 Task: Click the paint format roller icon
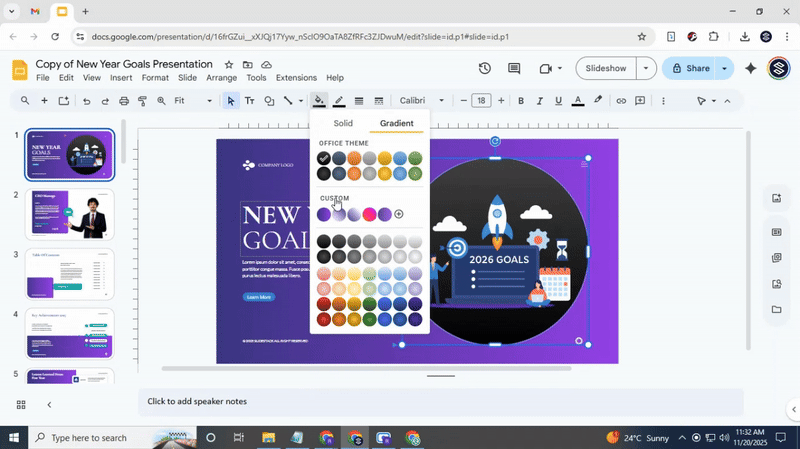[x=143, y=101]
